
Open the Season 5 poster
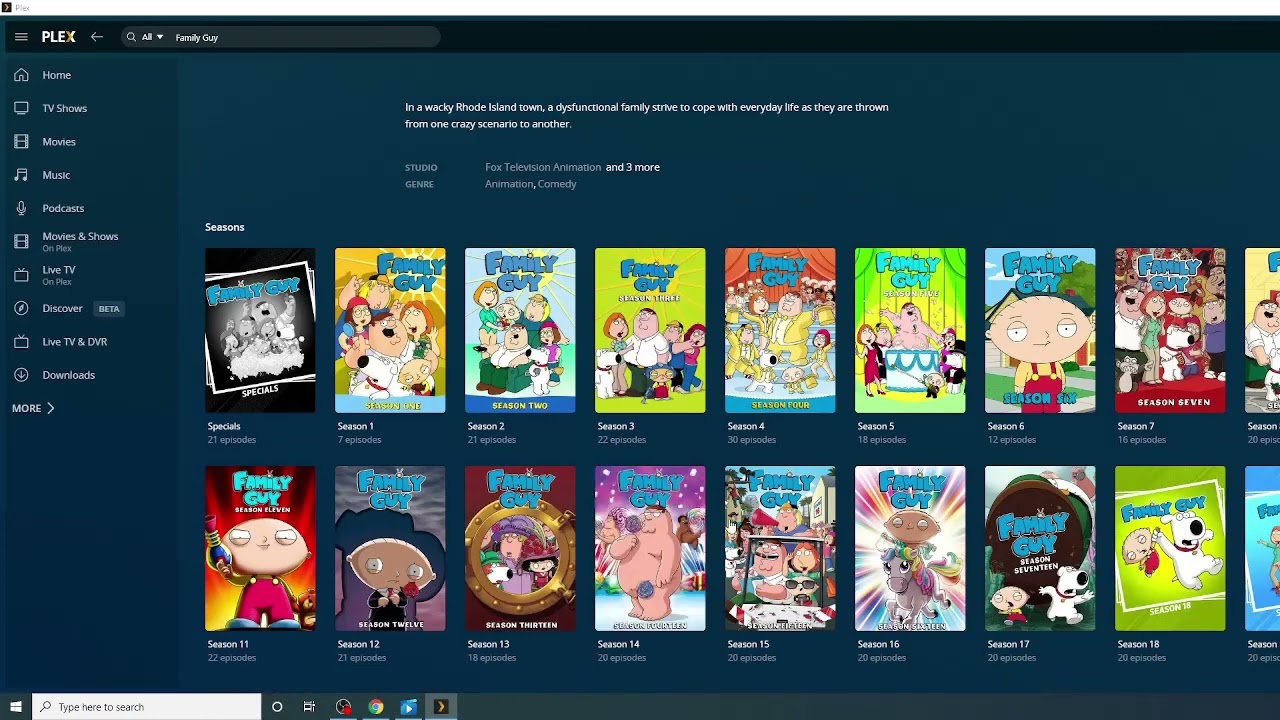[x=910, y=330]
